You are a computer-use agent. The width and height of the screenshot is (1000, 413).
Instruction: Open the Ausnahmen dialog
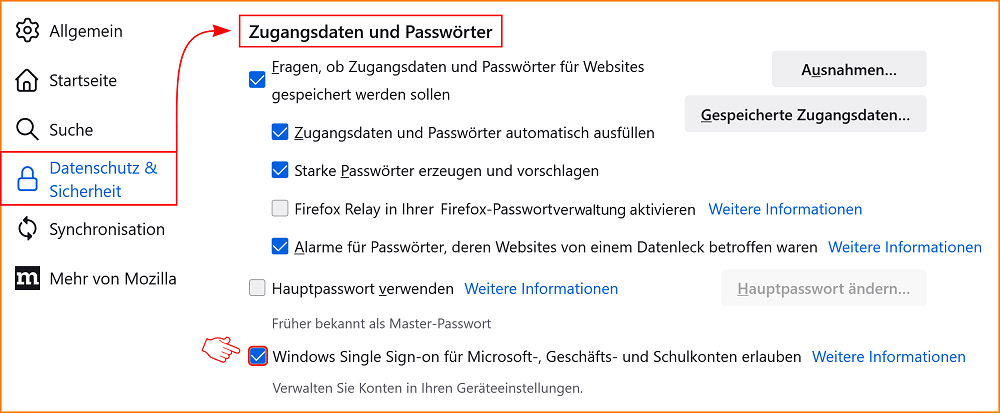click(x=849, y=70)
